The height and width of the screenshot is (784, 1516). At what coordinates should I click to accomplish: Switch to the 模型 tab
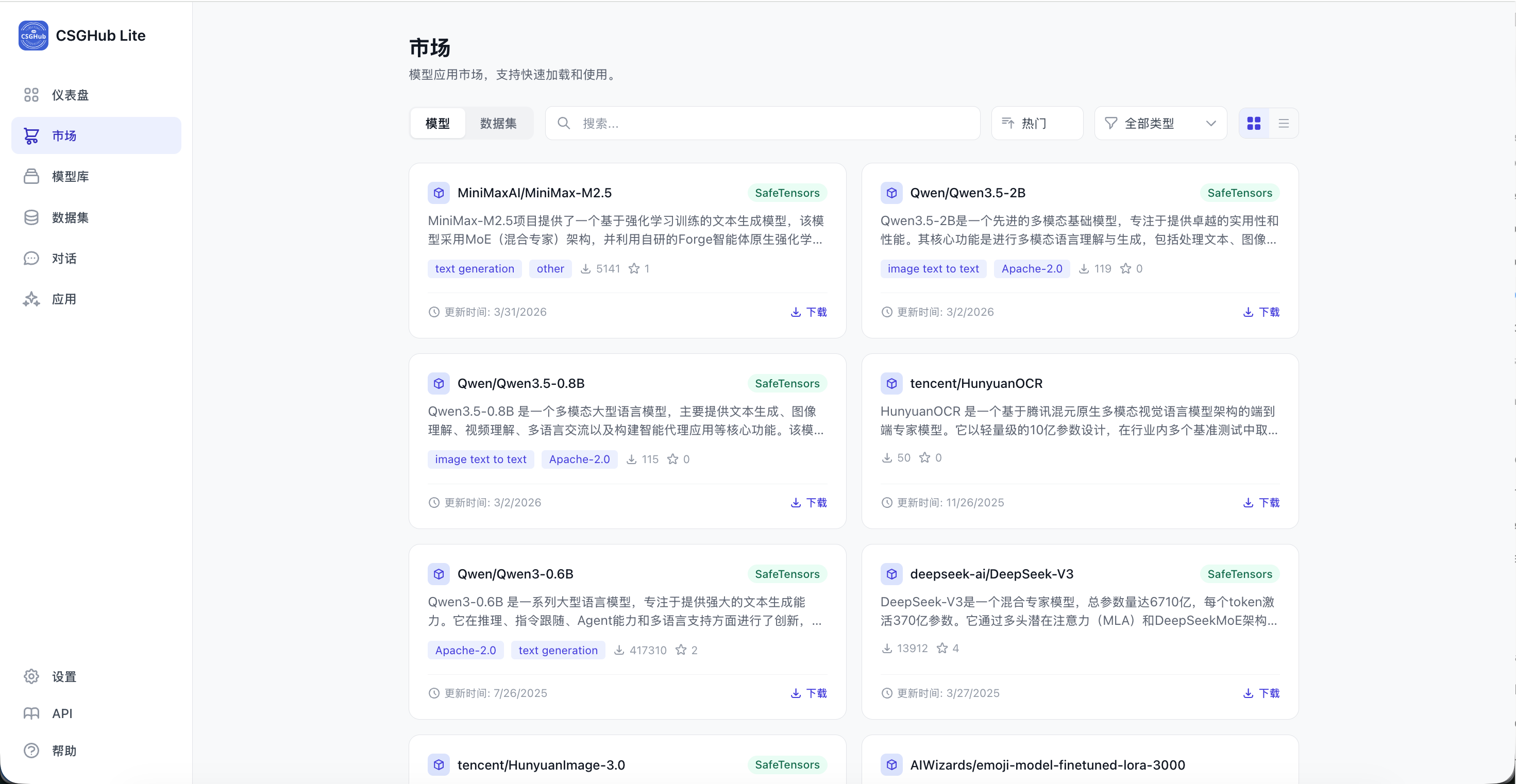438,124
